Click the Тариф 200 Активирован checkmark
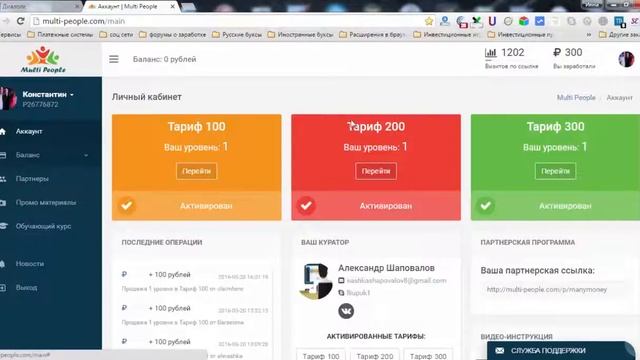The image size is (640, 360). point(306,205)
